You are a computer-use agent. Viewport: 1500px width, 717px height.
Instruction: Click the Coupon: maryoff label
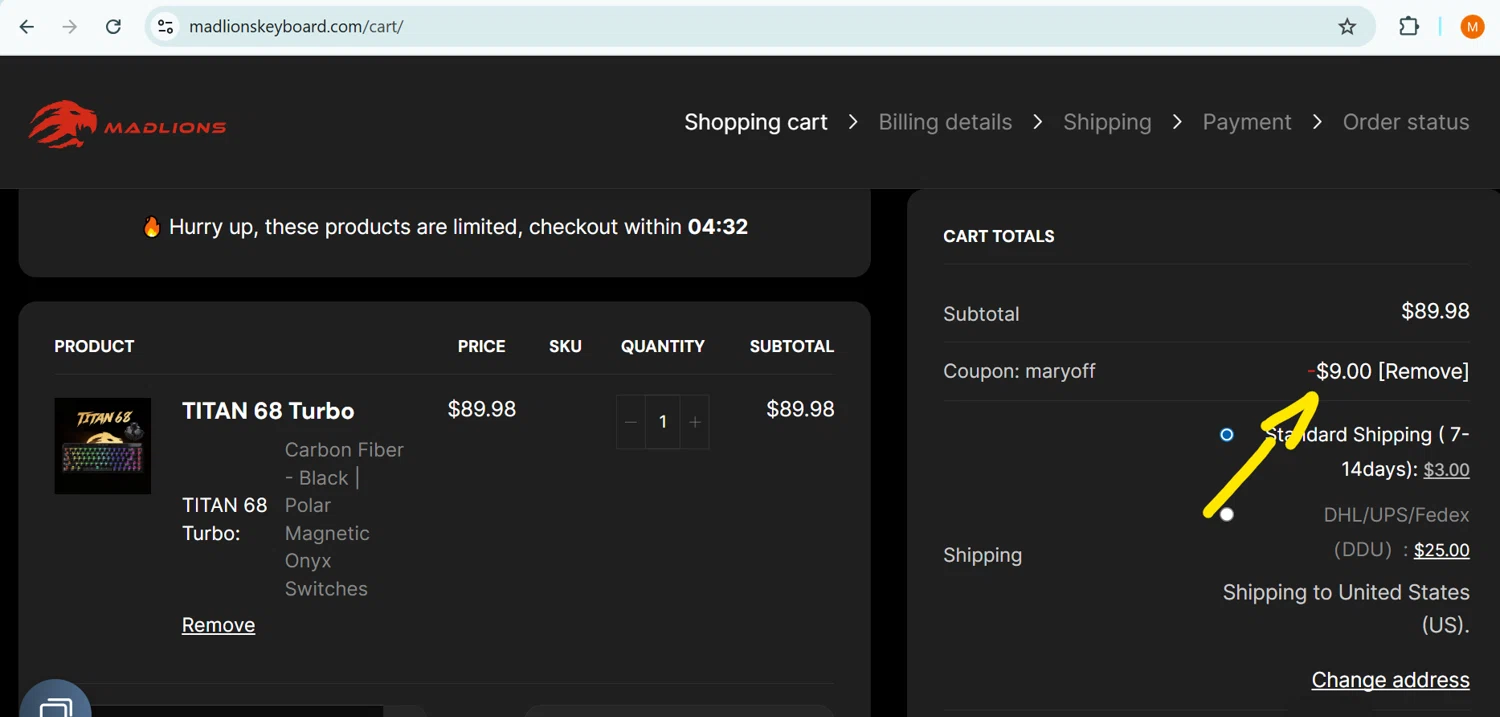coord(1019,371)
